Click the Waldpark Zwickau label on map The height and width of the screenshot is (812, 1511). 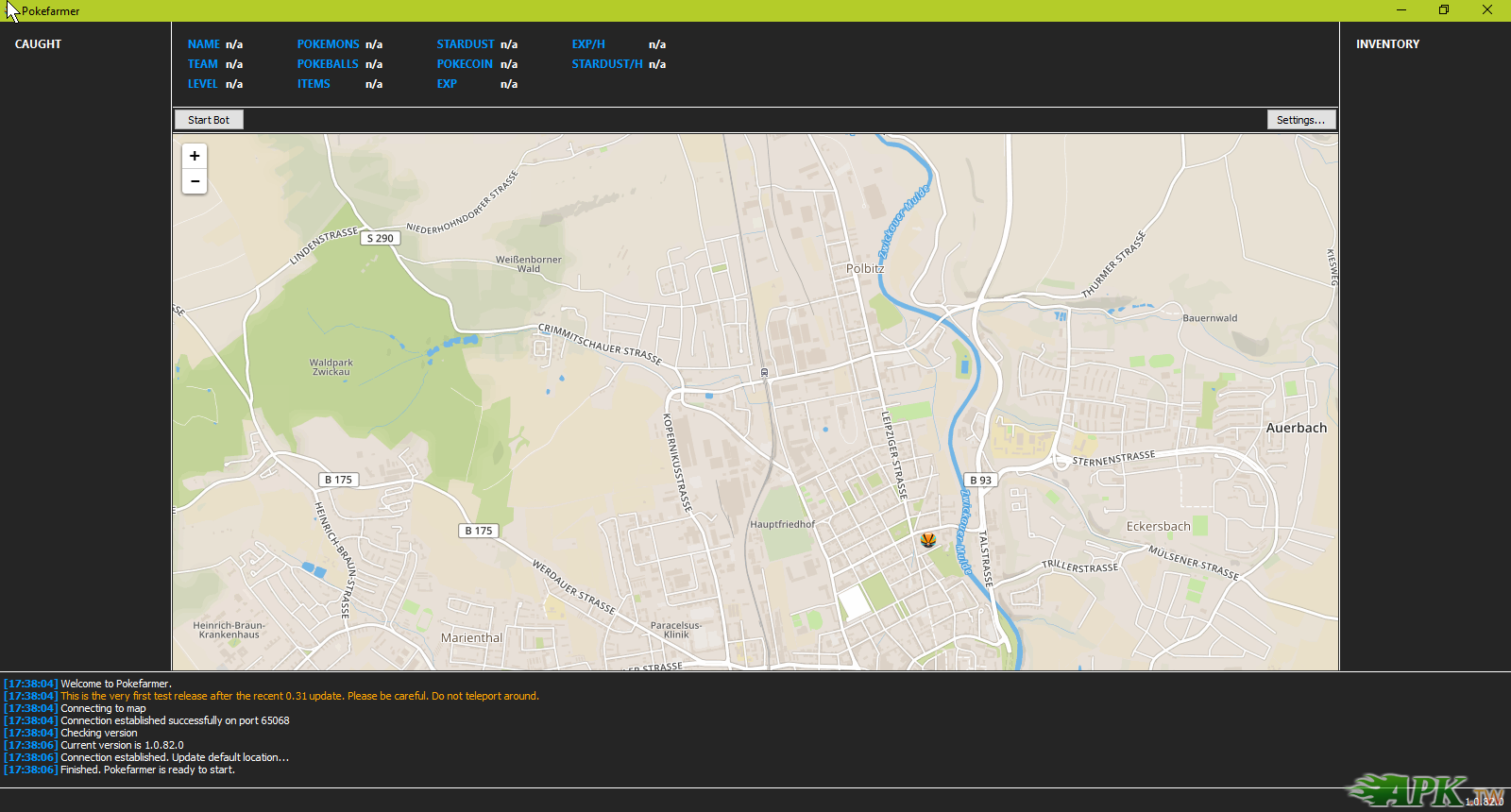point(331,367)
